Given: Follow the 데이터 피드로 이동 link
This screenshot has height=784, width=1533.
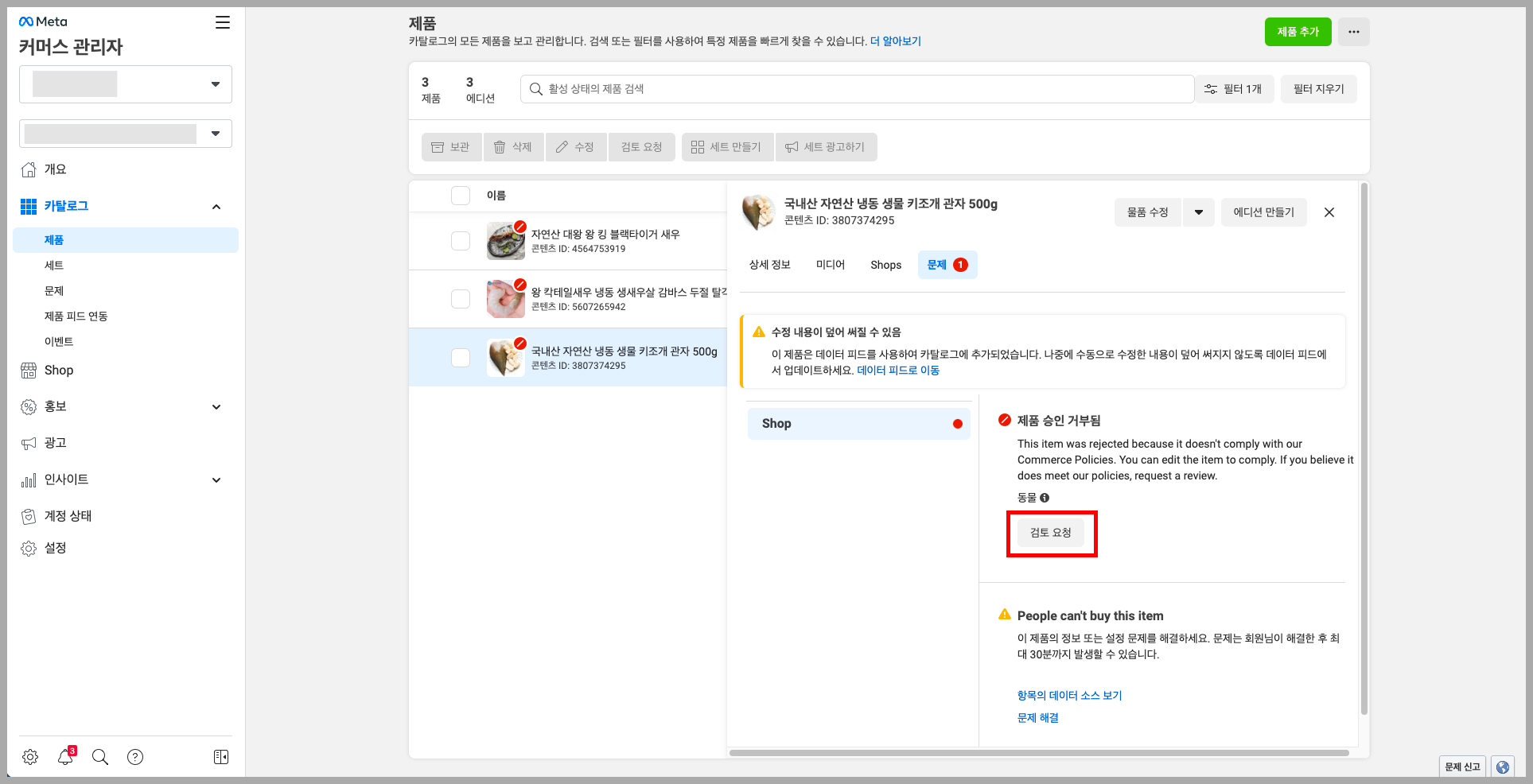Looking at the screenshot, I should (x=897, y=370).
